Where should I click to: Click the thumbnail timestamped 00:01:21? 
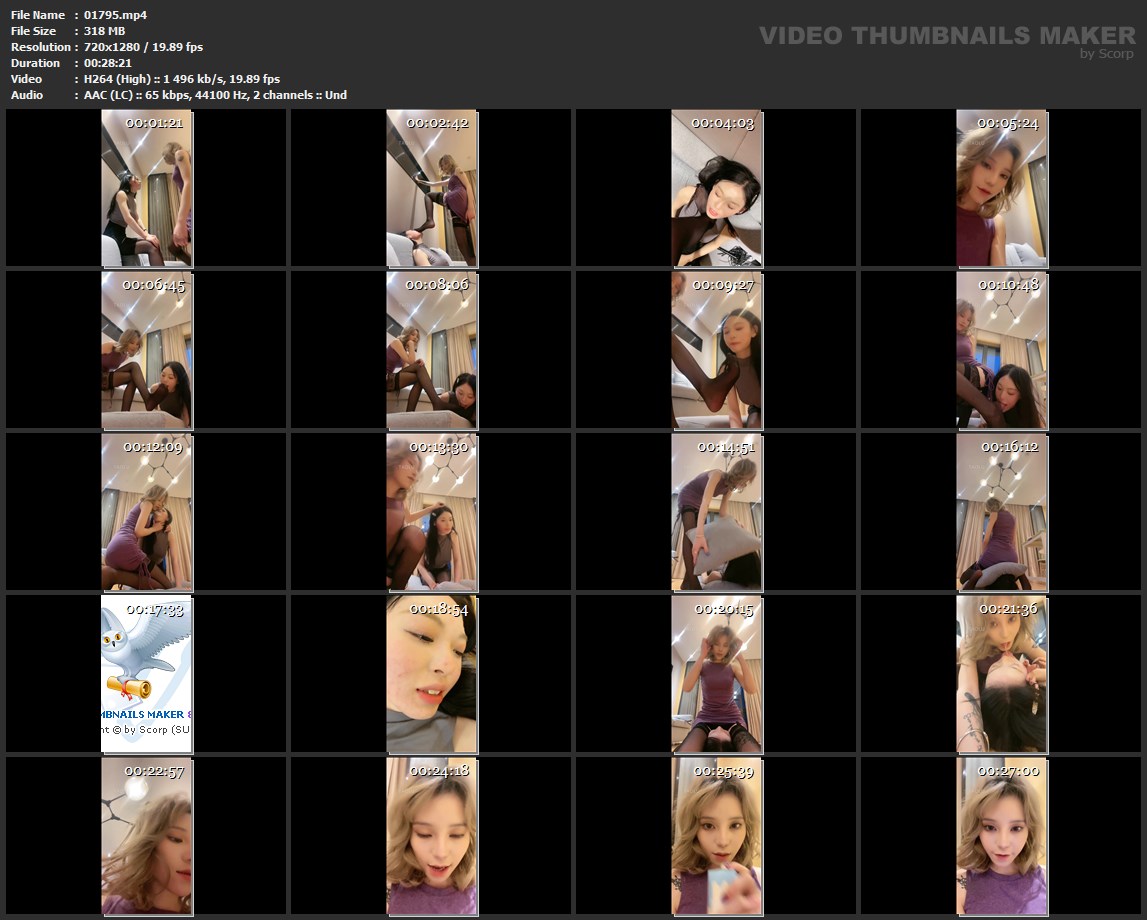pos(147,188)
